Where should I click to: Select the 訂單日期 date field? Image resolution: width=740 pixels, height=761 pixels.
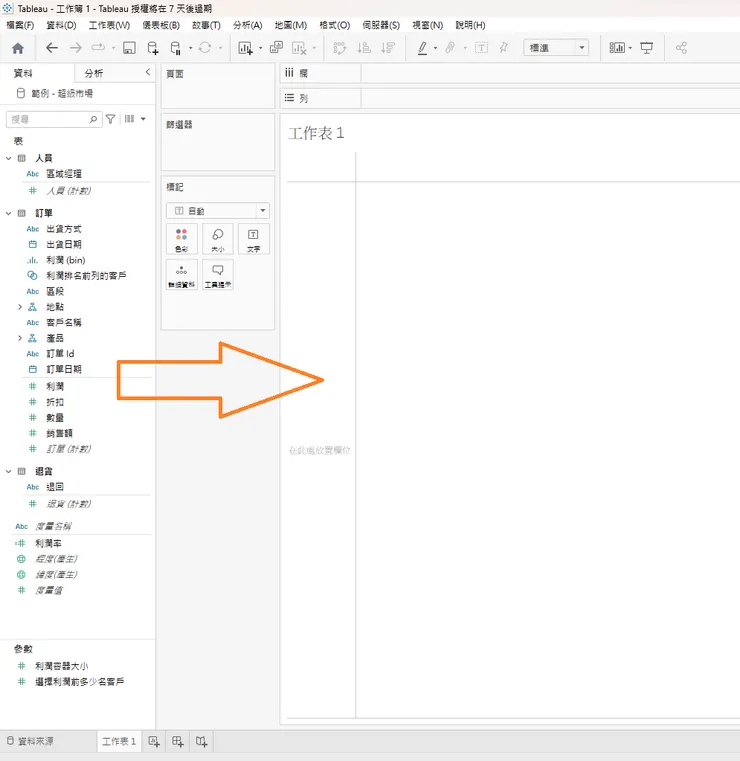click(64, 369)
